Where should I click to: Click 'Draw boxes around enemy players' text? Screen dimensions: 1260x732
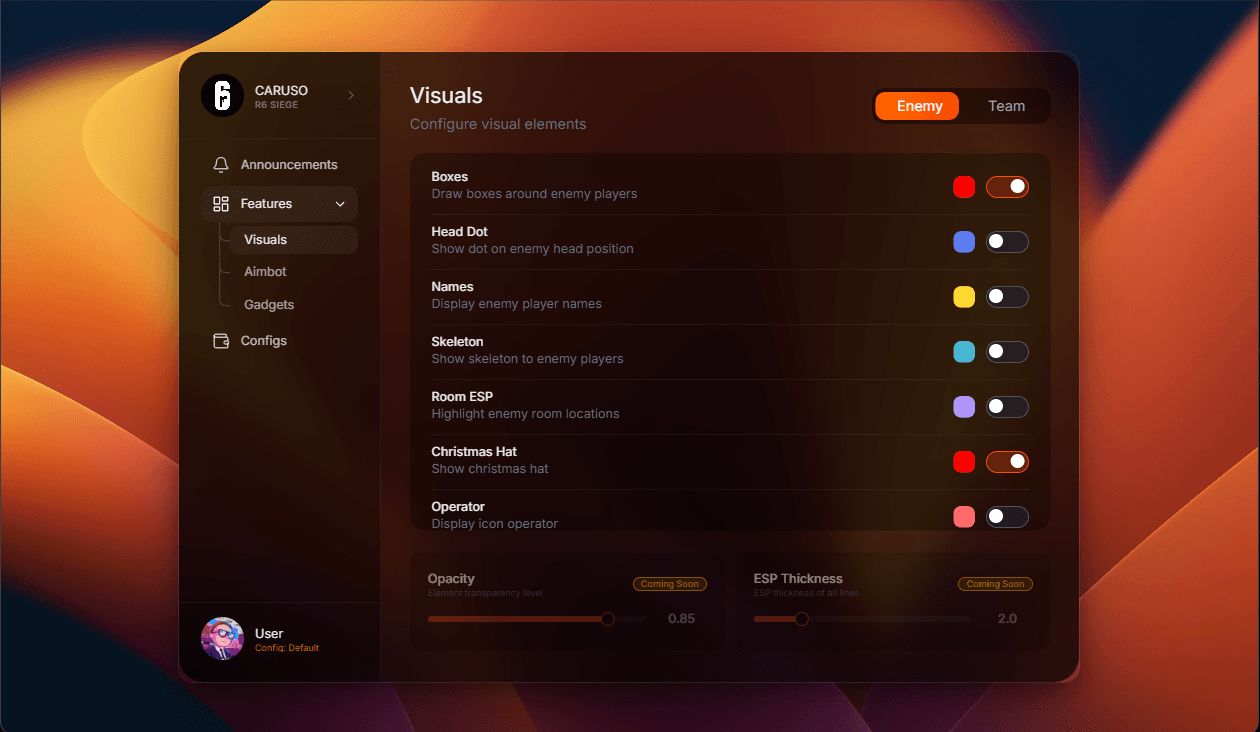[534, 194]
